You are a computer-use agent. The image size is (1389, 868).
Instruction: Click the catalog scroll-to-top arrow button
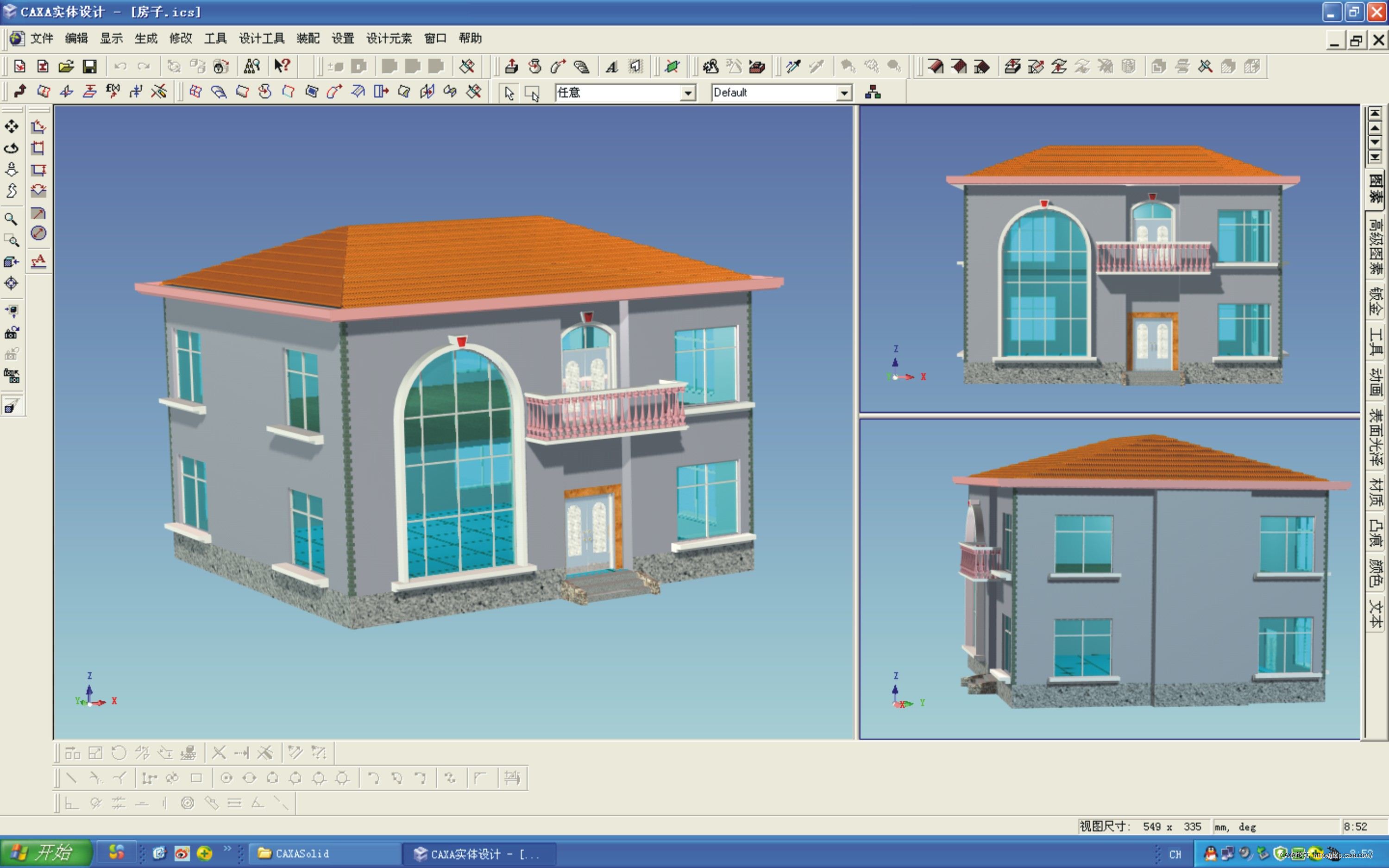[1375, 113]
